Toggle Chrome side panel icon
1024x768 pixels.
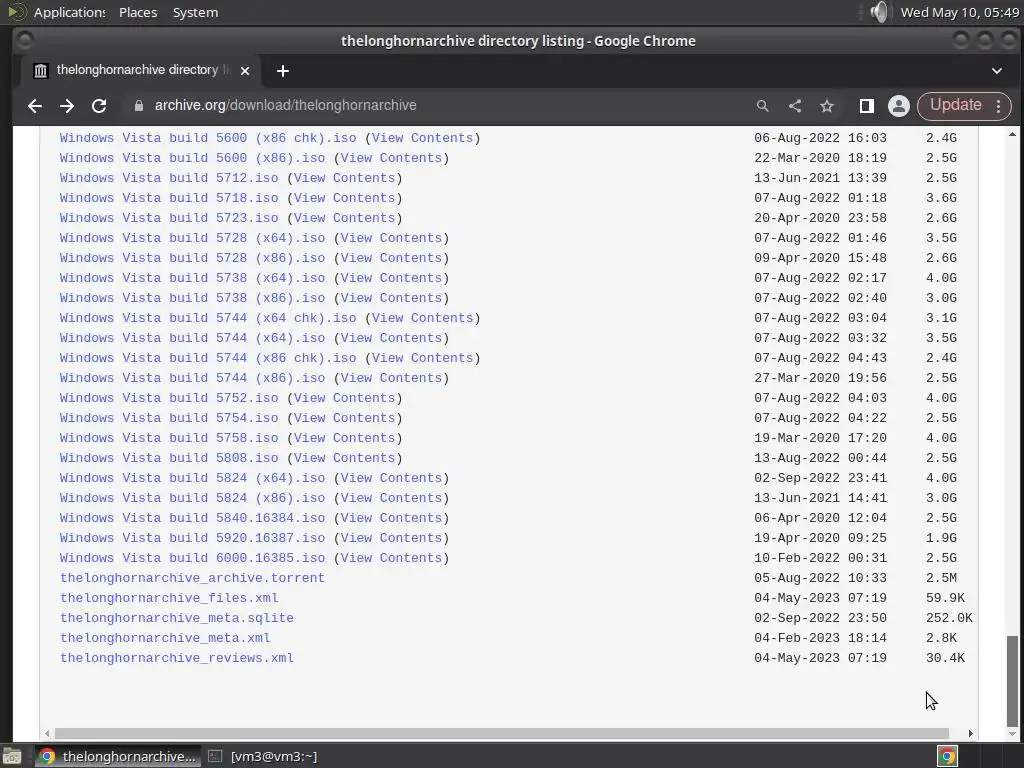[x=867, y=106]
